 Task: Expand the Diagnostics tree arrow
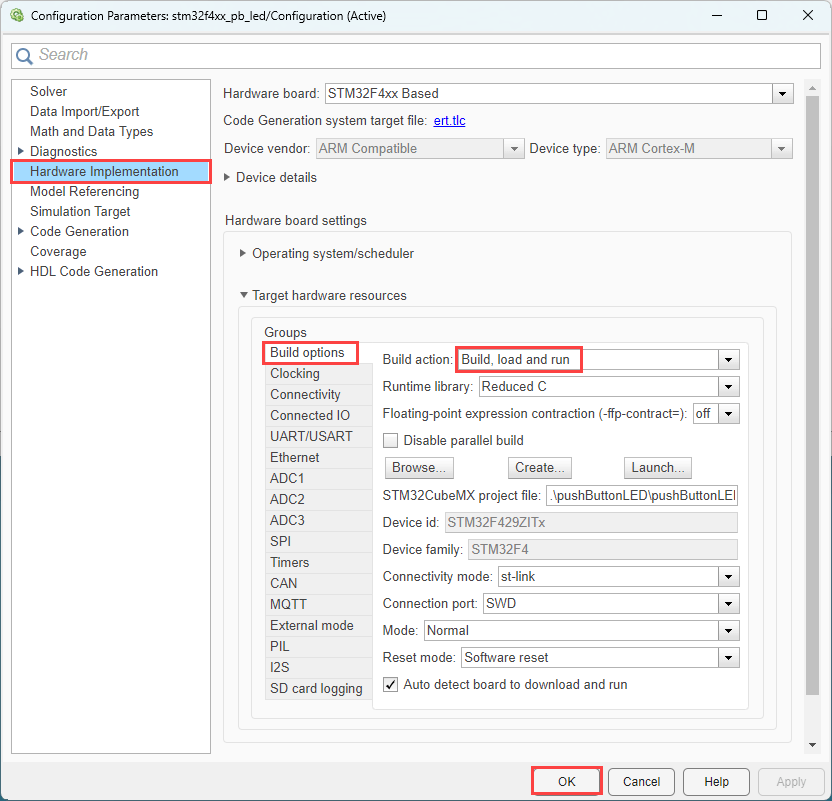[21, 151]
